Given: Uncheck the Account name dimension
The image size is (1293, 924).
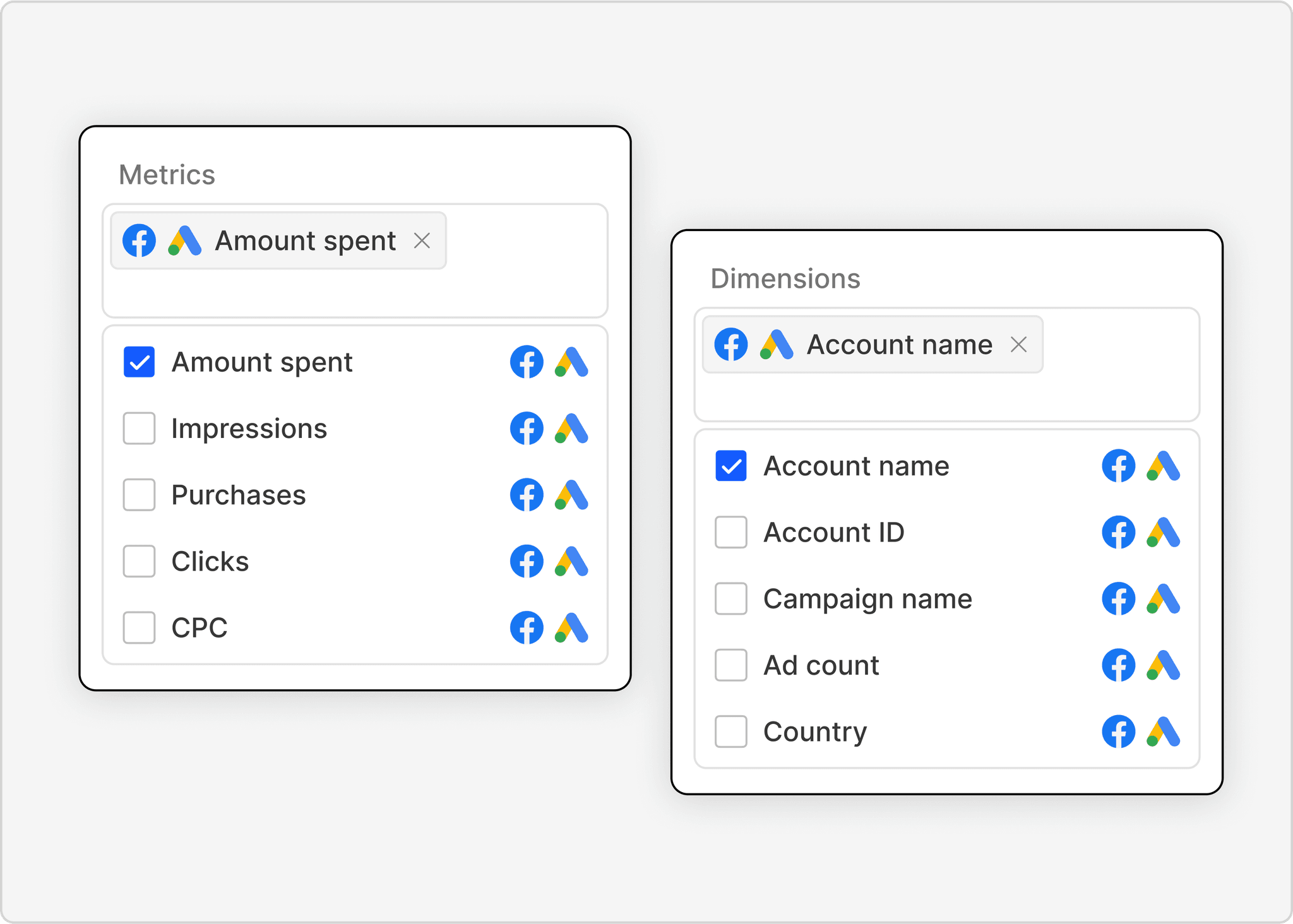Looking at the screenshot, I should [730, 466].
